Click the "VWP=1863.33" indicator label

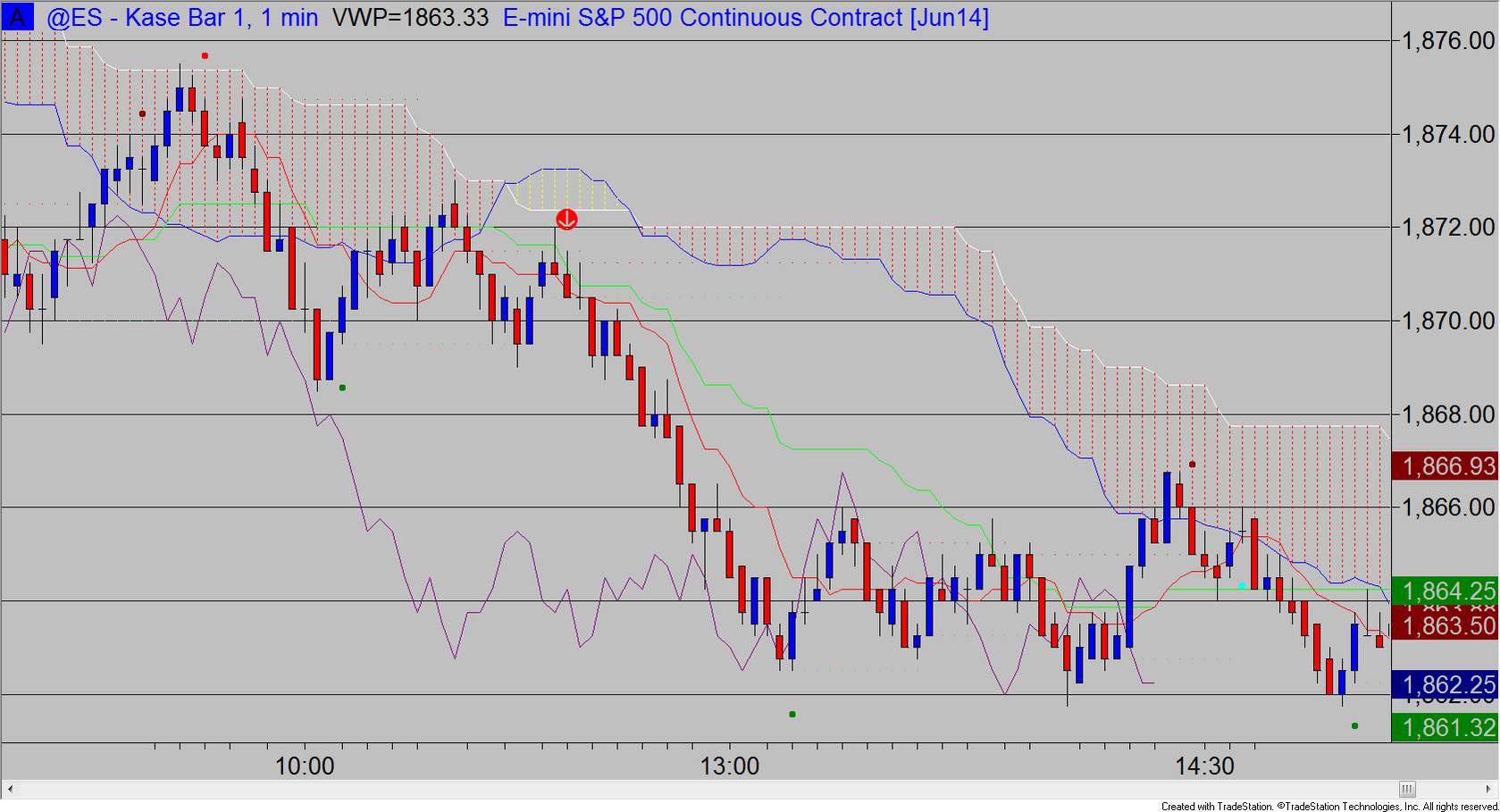coord(410,18)
